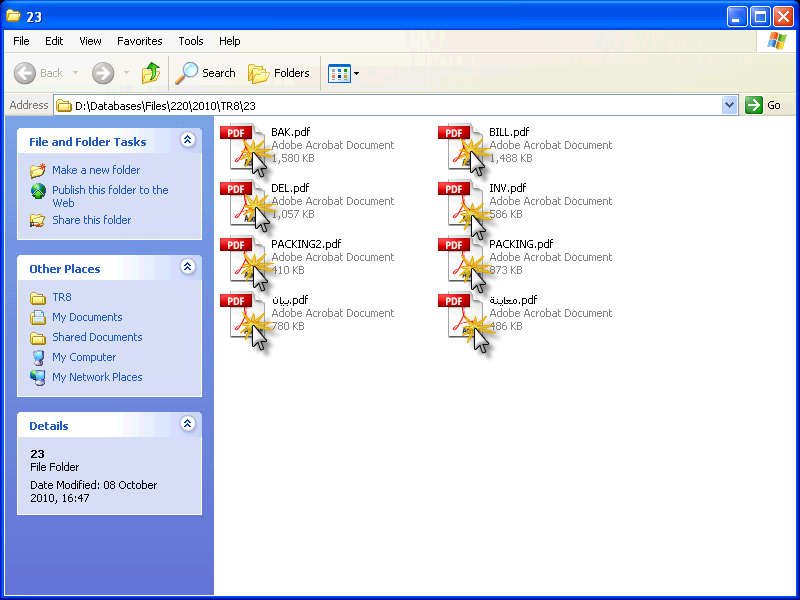This screenshot has width=800, height=600.
Task: Click the BILL.pdf file name text
Action: point(509,132)
